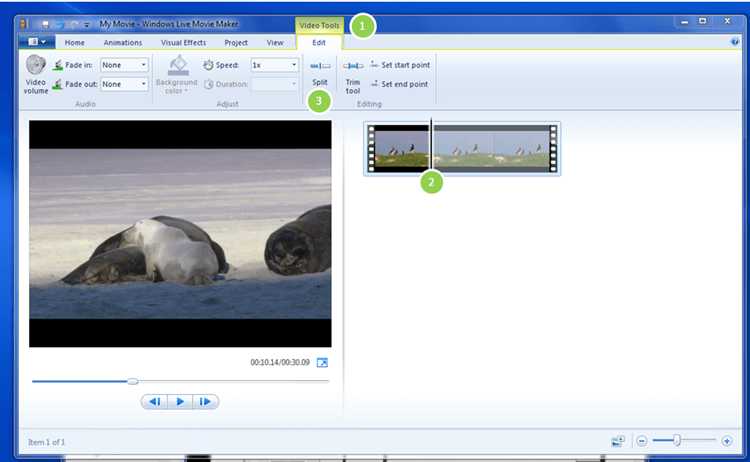
Task: Click Undo in quick access toolbar
Action: click(x=59, y=24)
